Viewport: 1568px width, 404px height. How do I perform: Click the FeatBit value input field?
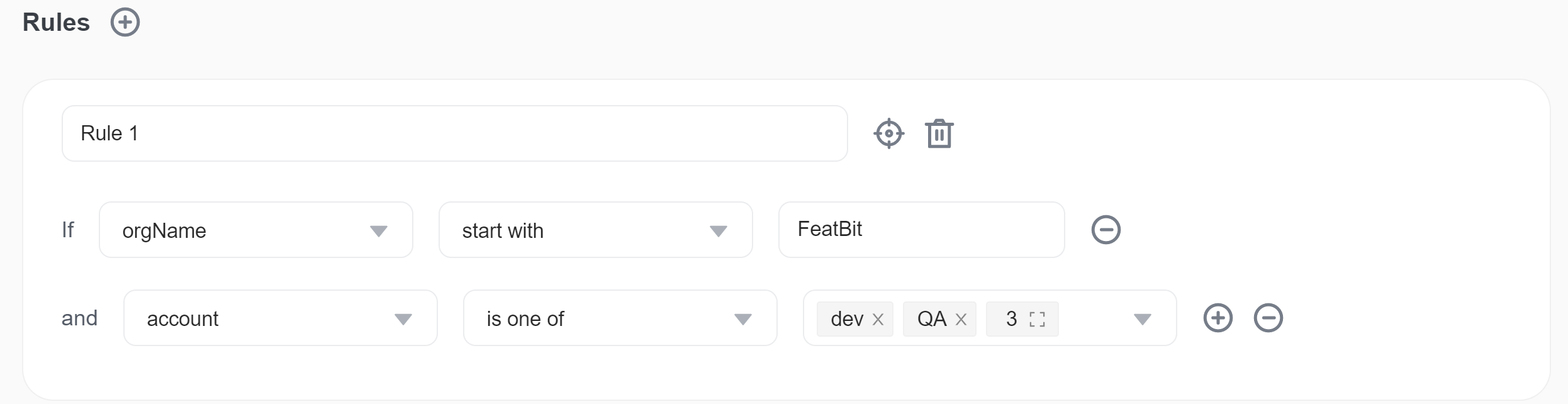click(921, 230)
